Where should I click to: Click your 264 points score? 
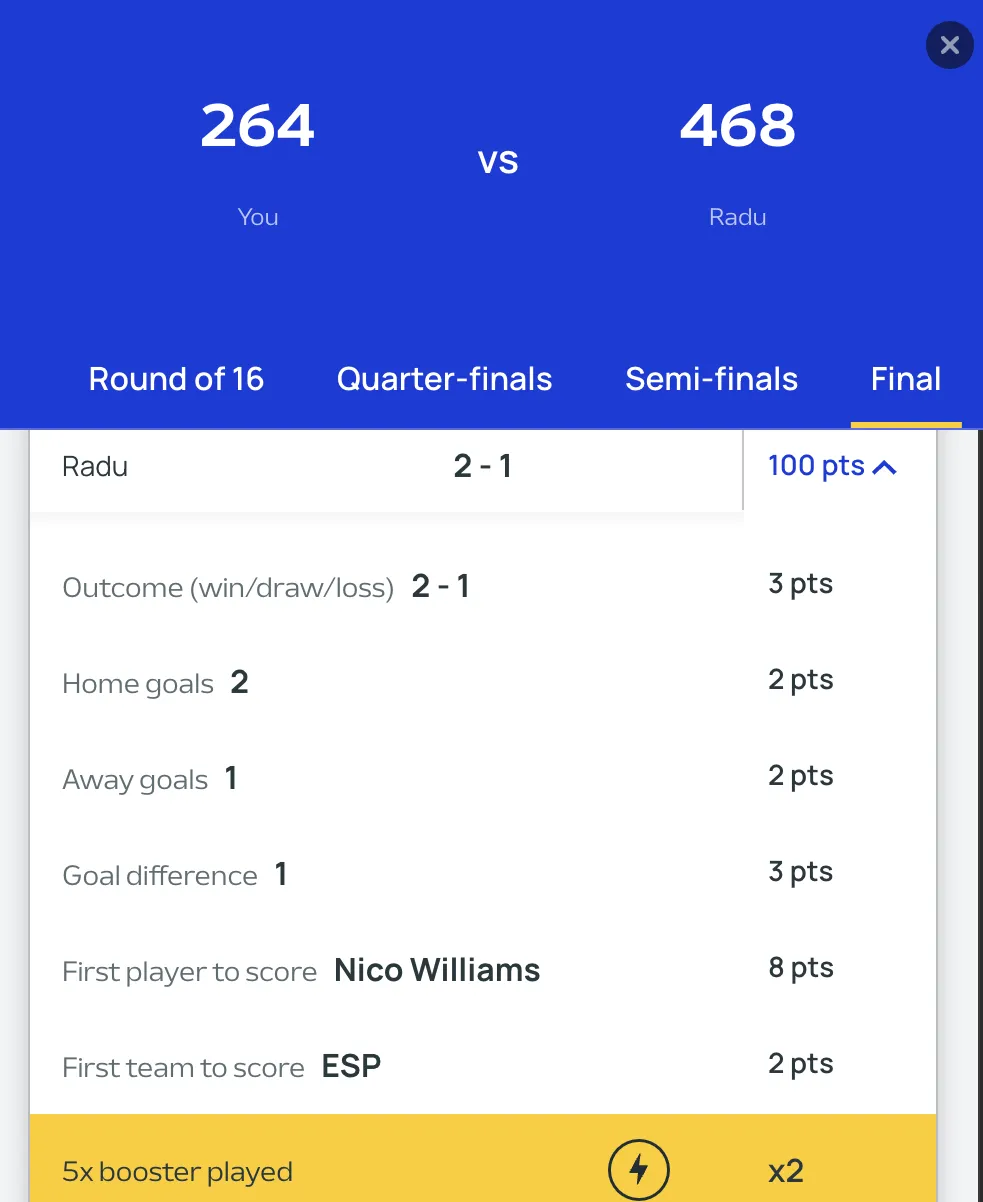tap(258, 126)
